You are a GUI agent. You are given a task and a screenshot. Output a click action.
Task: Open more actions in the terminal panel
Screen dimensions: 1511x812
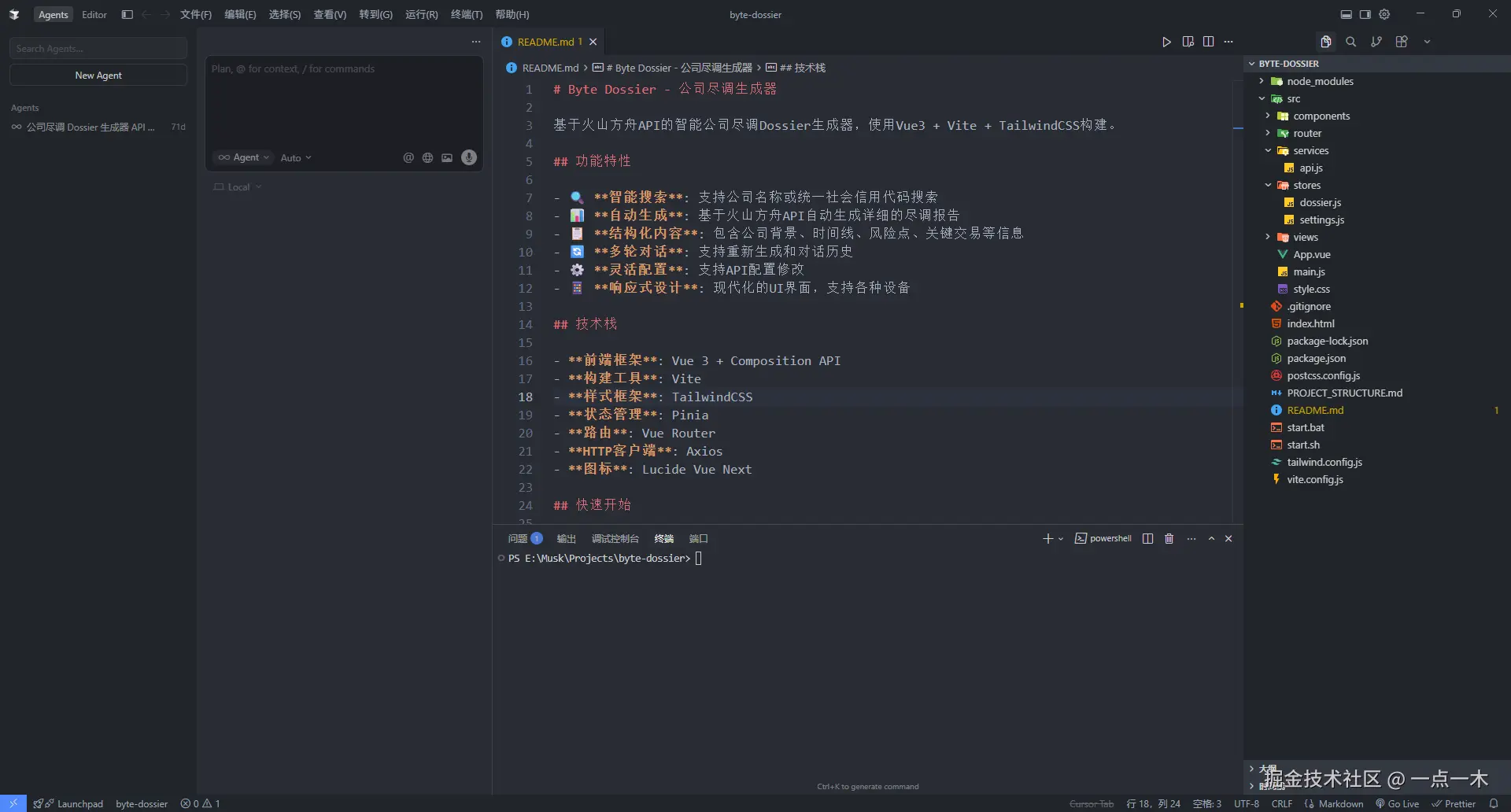(x=1191, y=539)
